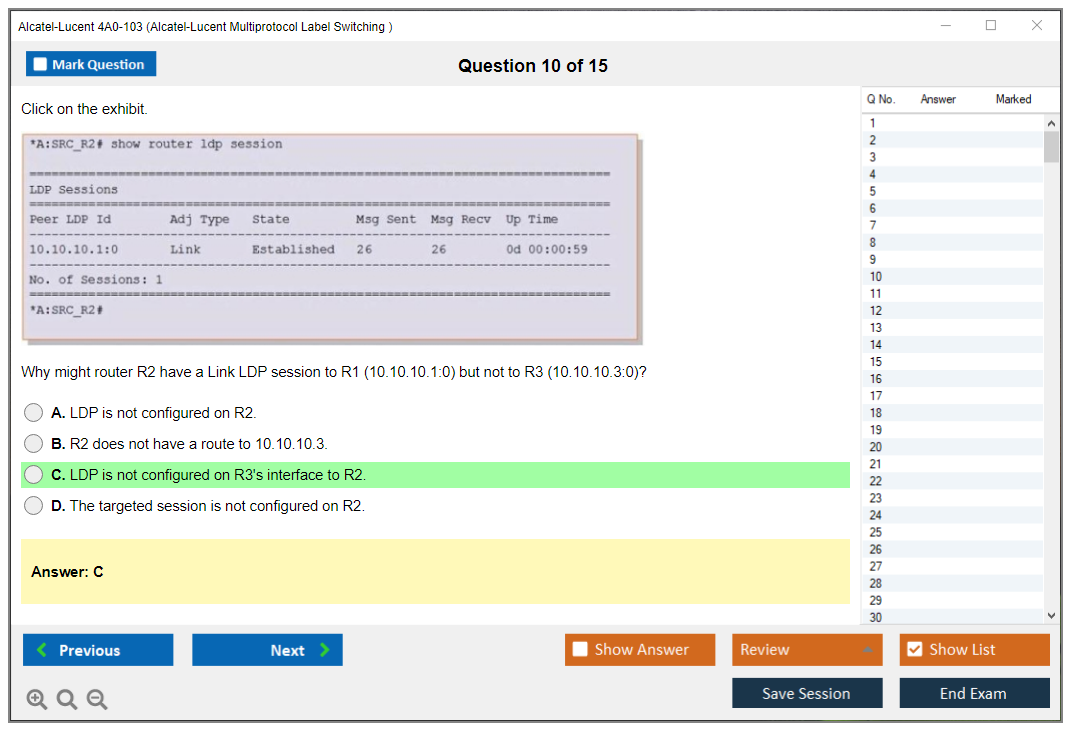The width and height of the screenshot is (1075, 735).
Task: Open the LDP session exhibit image
Action: [329, 237]
